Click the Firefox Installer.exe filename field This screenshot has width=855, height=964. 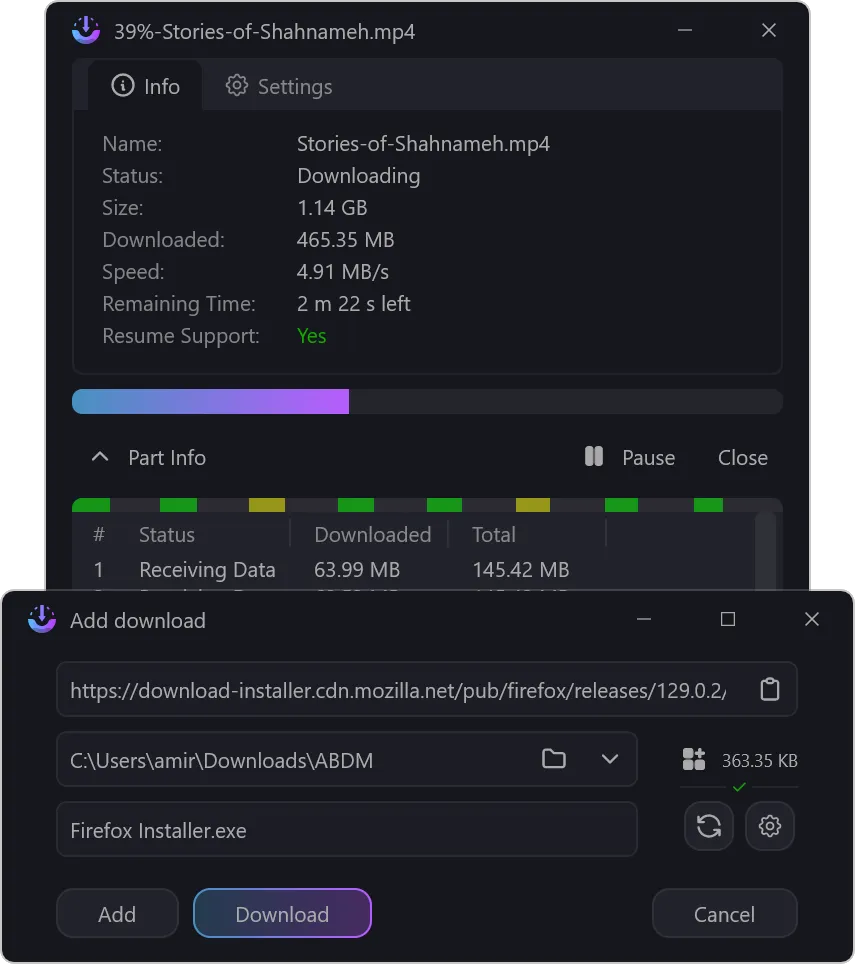pos(346,830)
